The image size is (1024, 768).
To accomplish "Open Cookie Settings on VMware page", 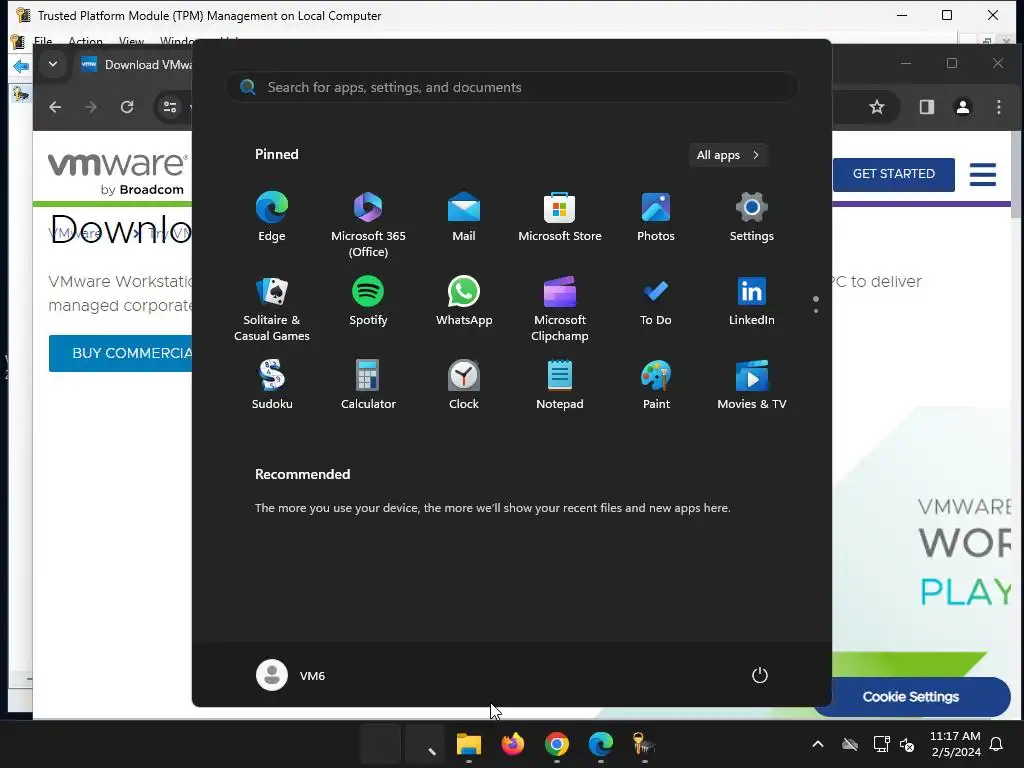I will click(x=911, y=697).
